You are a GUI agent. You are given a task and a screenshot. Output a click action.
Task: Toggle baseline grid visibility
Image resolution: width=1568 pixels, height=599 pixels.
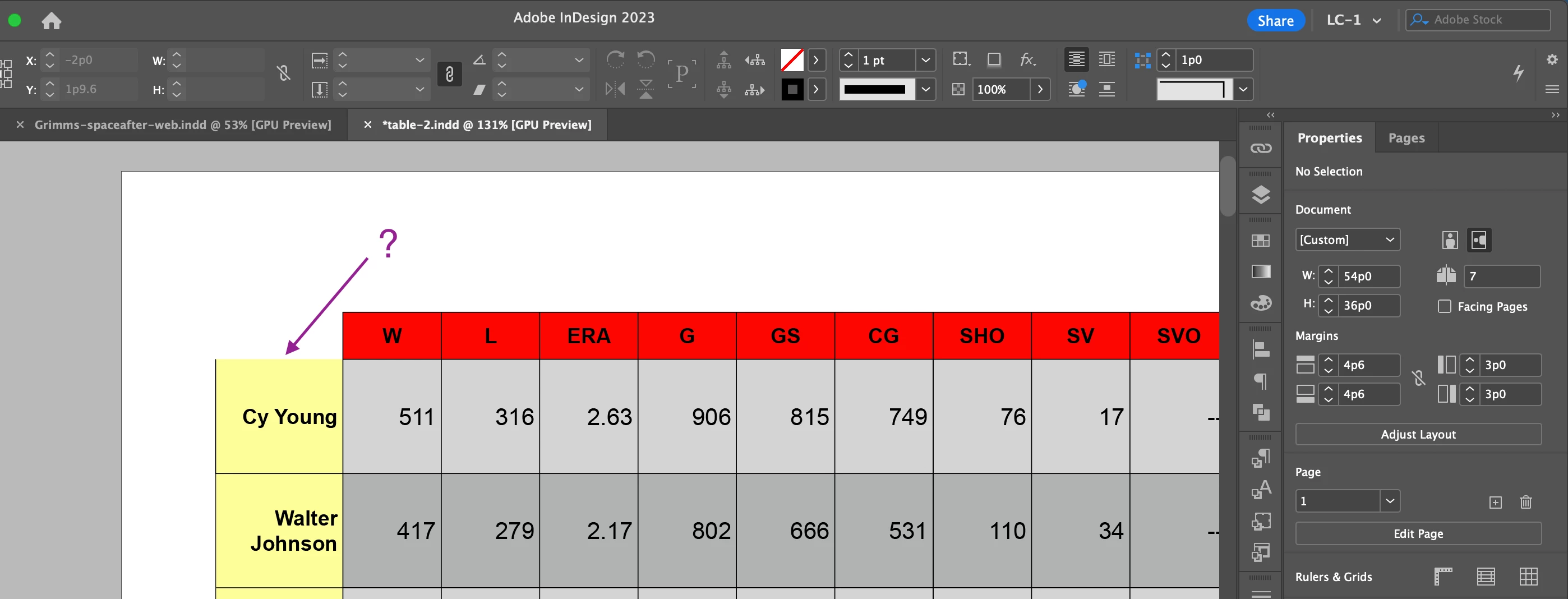(1486, 577)
